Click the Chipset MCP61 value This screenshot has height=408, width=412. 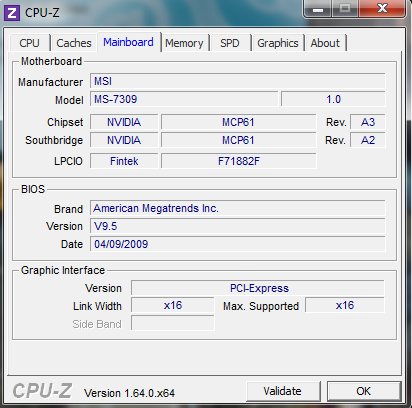(x=238, y=122)
